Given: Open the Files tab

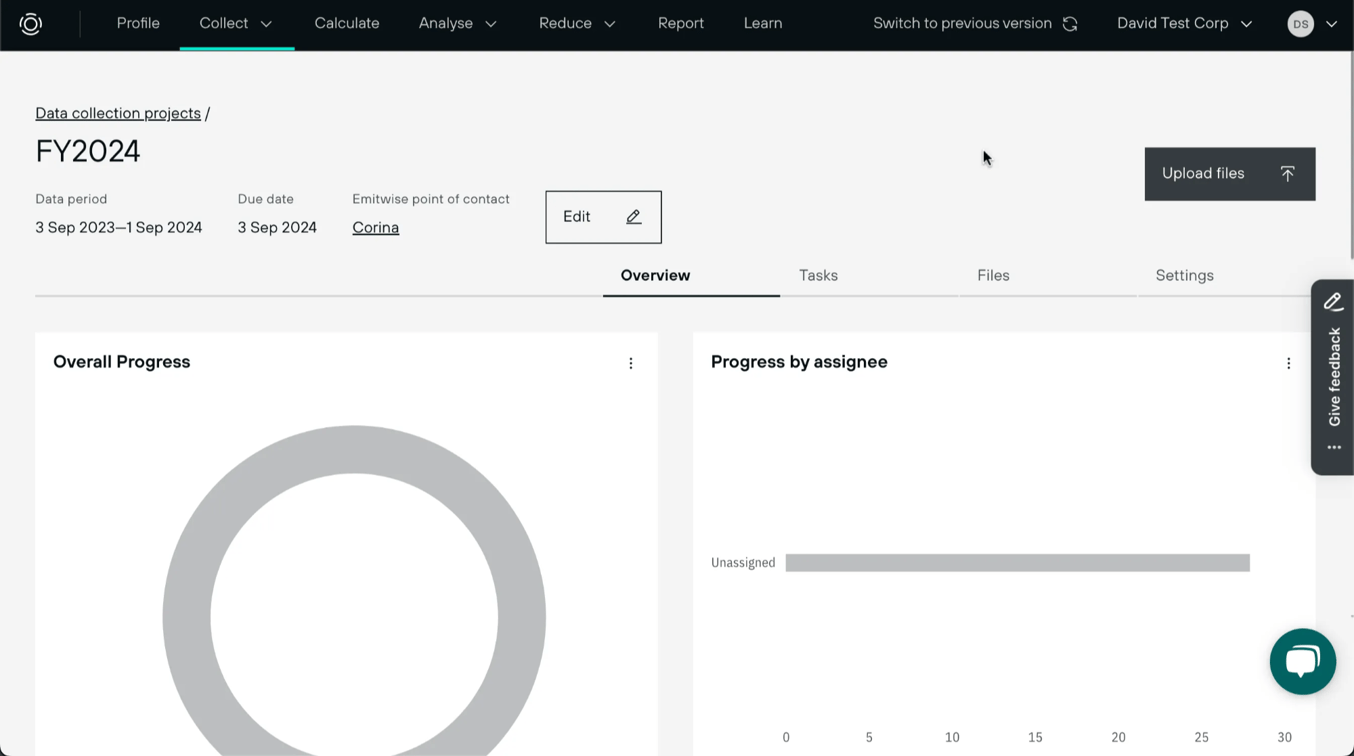Looking at the screenshot, I should pyautogui.click(x=992, y=275).
